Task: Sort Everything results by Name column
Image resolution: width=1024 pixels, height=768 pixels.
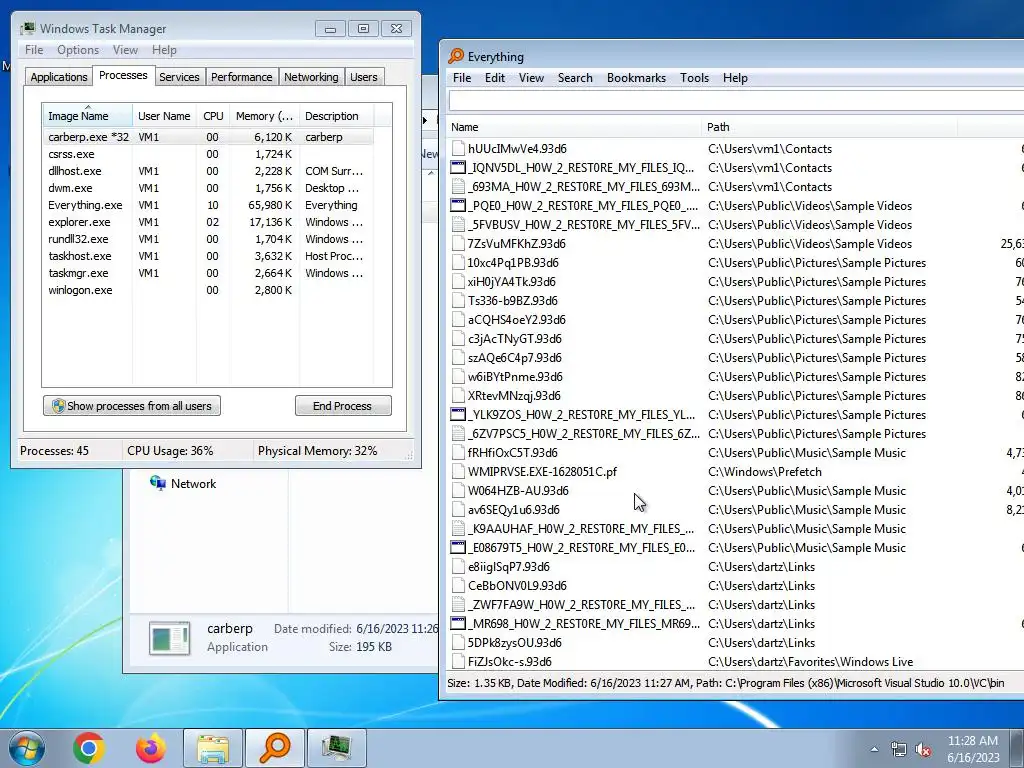Action: (x=574, y=127)
